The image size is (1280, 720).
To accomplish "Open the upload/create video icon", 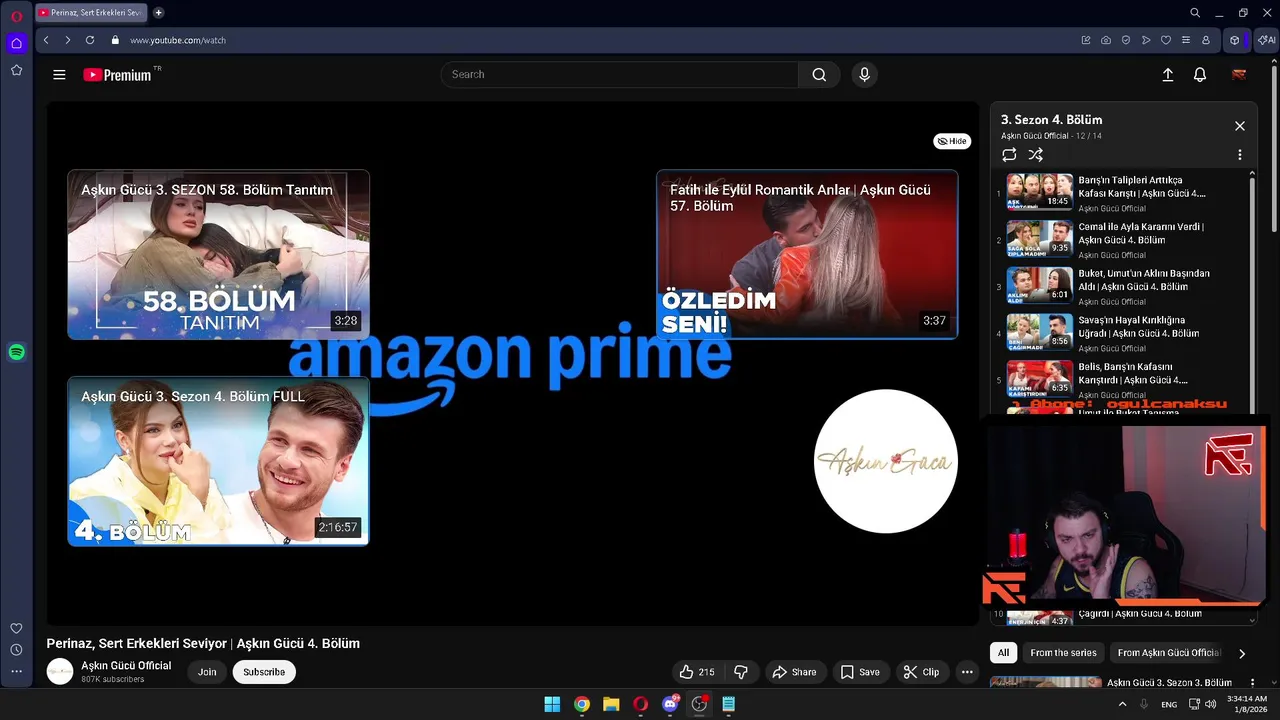I will tap(1167, 74).
